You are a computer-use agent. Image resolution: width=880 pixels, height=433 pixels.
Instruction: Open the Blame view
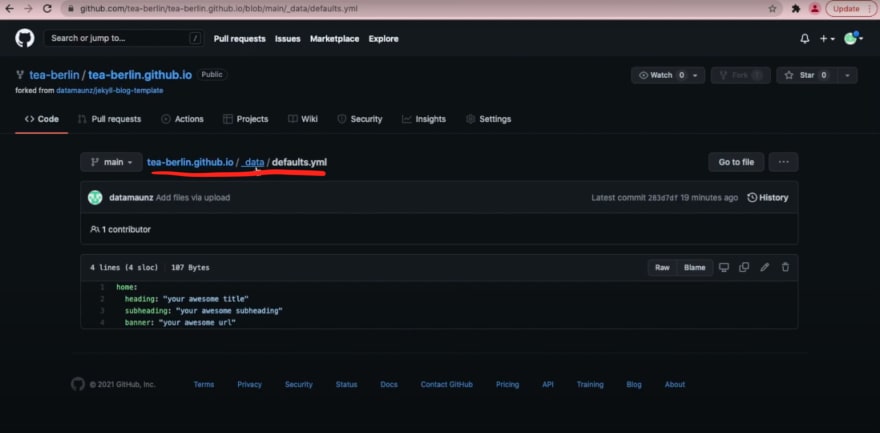click(695, 268)
